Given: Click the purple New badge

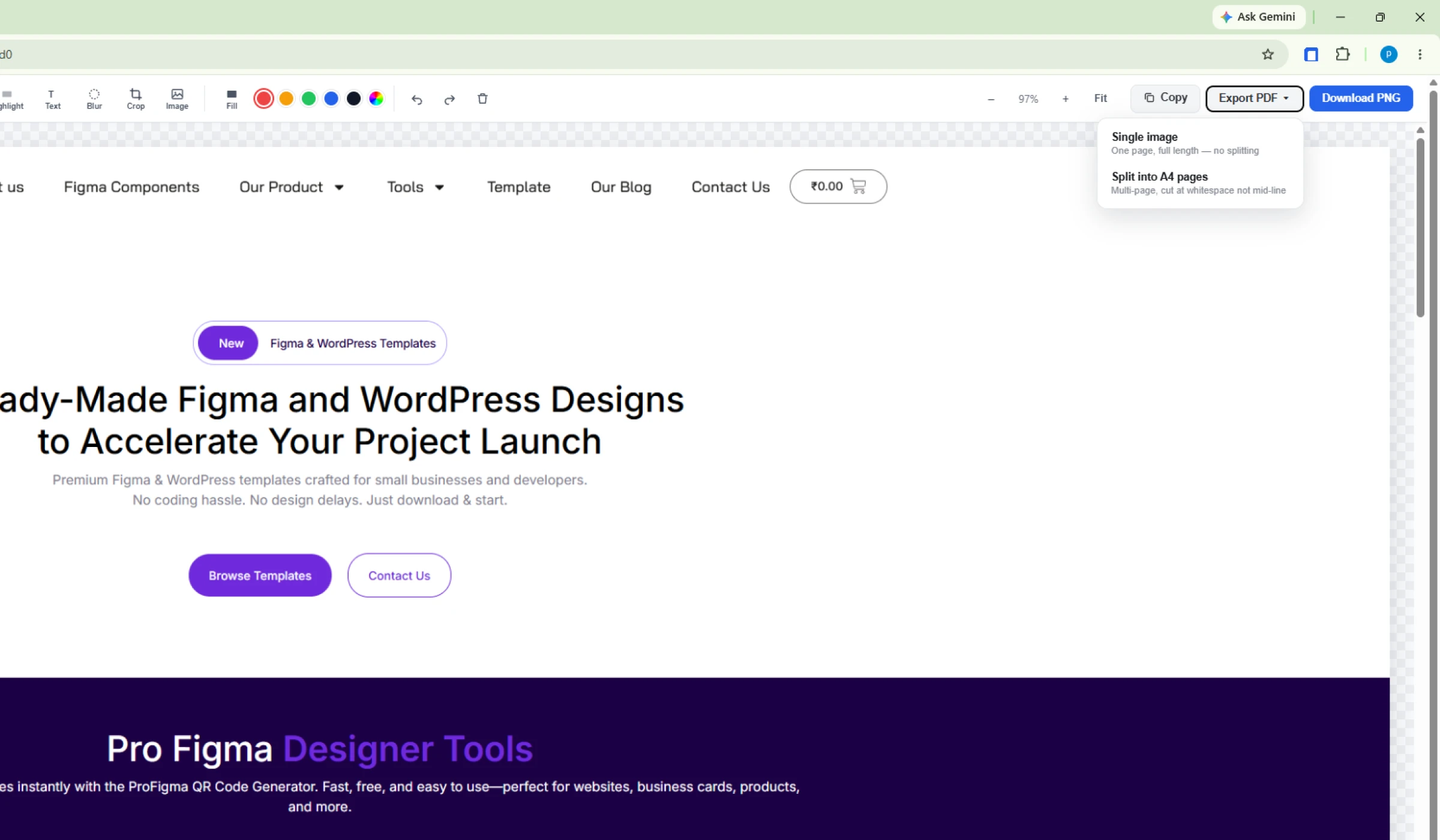Looking at the screenshot, I should coord(228,343).
